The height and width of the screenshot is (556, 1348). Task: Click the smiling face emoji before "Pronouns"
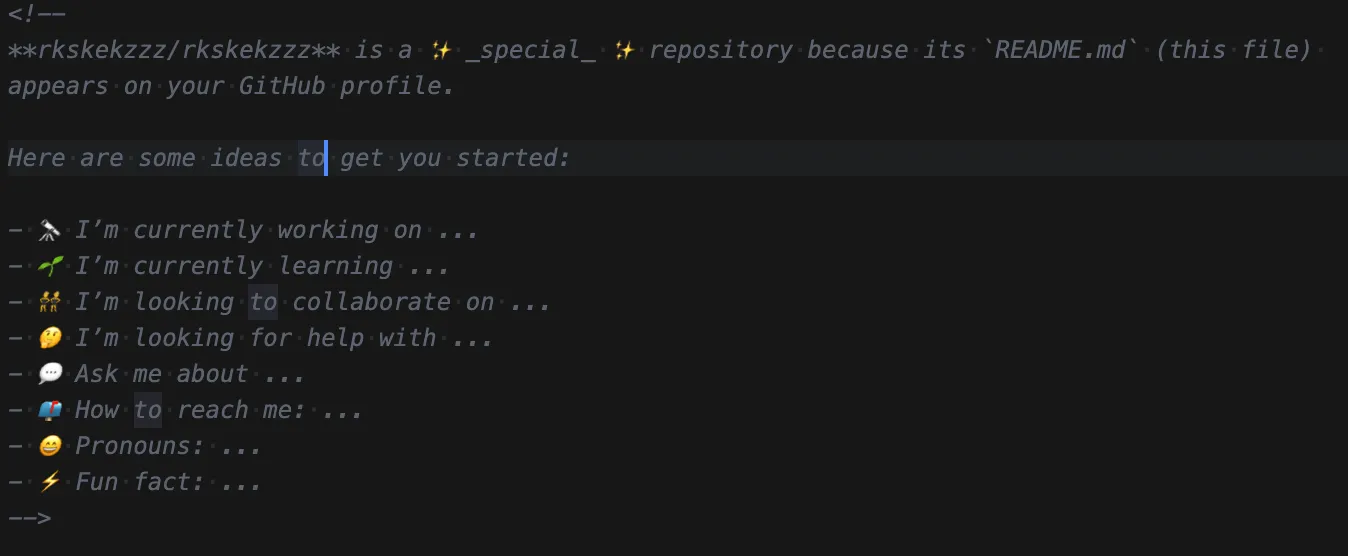pos(49,446)
